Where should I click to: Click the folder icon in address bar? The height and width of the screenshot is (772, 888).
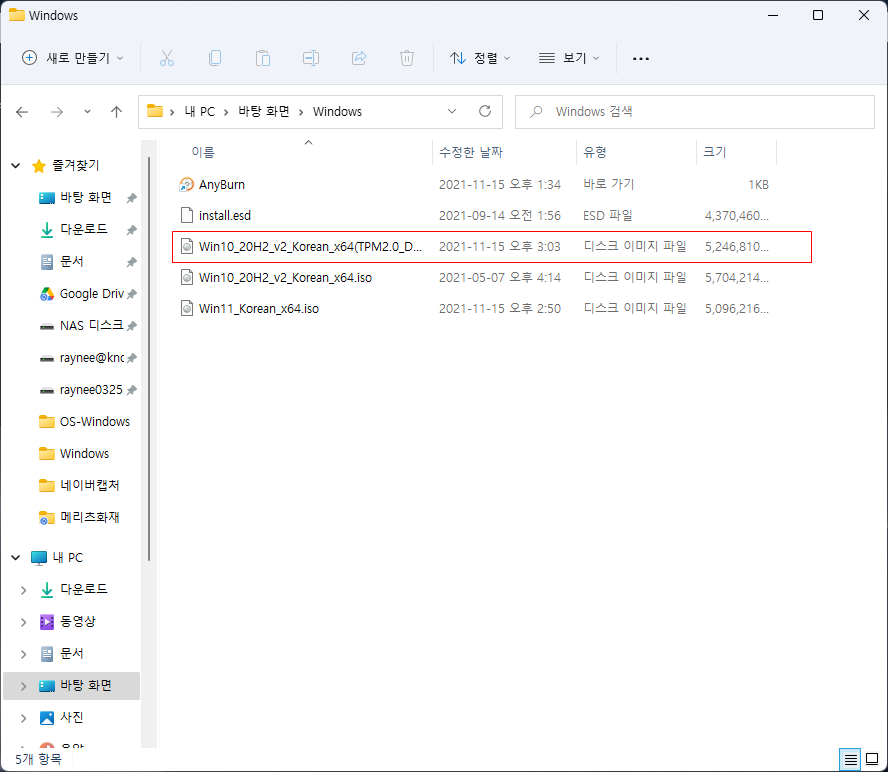[x=155, y=111]
